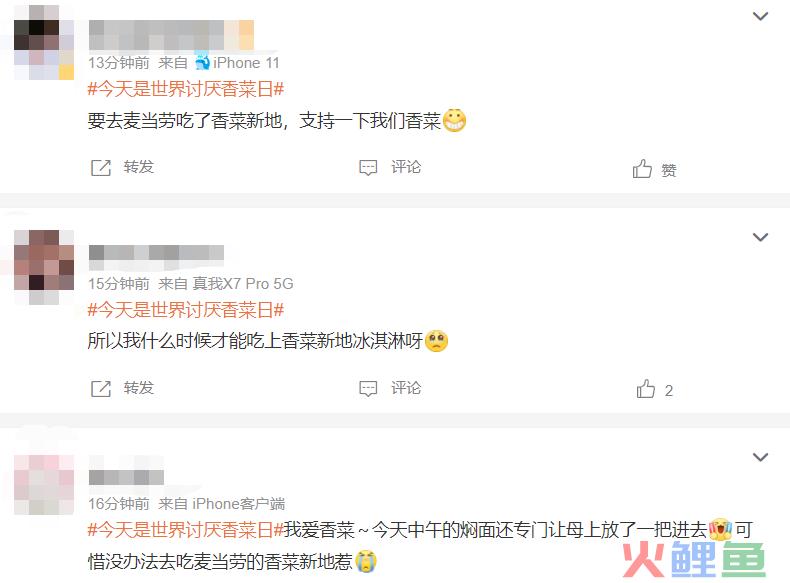Screen dimensions: 790x583
Task: Expand first post options chevron
Action: click(760, 16)
